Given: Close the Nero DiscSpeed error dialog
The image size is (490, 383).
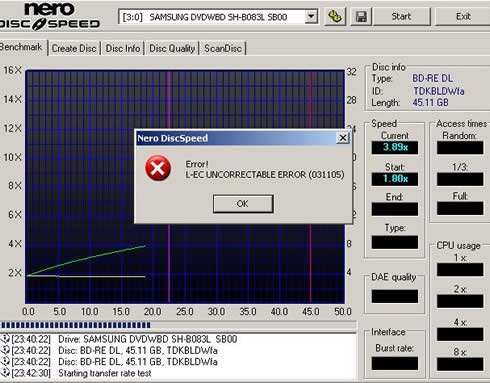Looking at the screenshot, I should click(x=343, y=138).
